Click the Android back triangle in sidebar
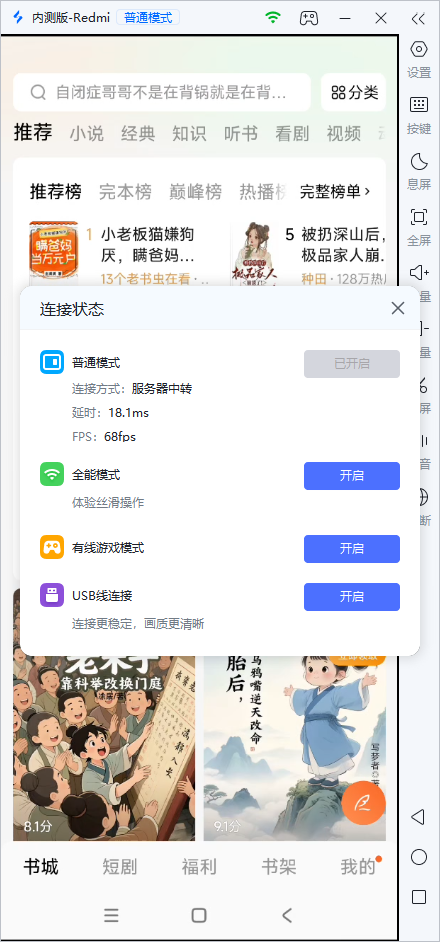440x942 pixels. 418,816
